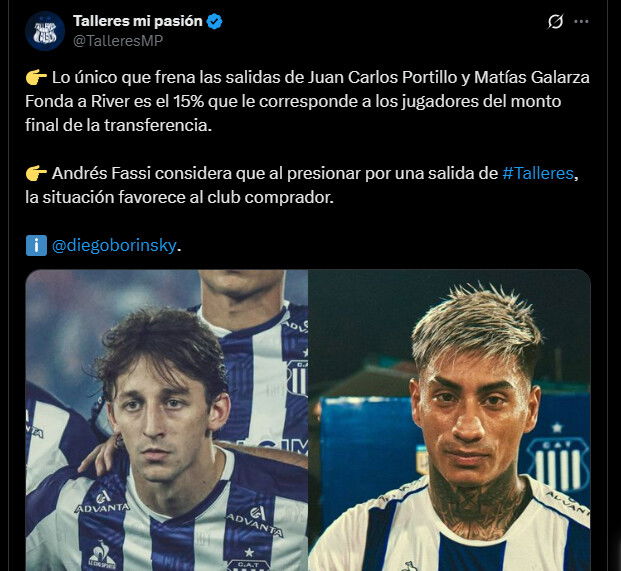
Task: Click the le coq sportif logo on jersey
Action: pyautogui.click(x=102, y=556)
